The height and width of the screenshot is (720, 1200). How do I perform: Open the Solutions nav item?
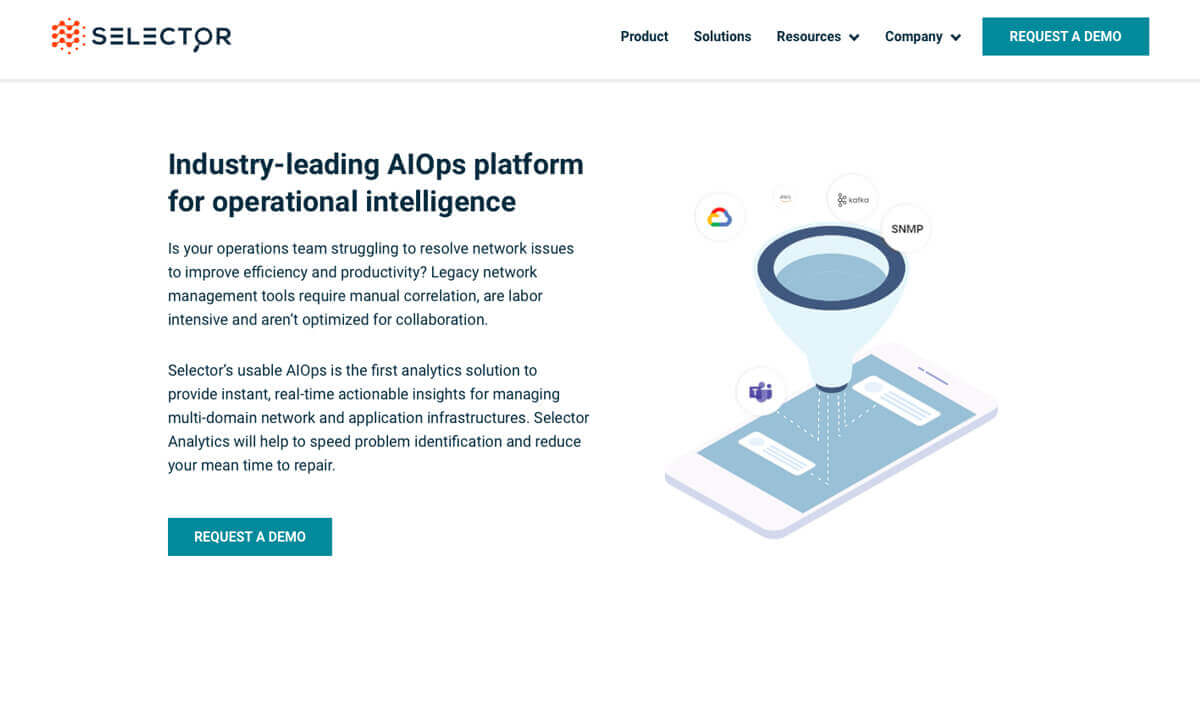tap(722, 36)
